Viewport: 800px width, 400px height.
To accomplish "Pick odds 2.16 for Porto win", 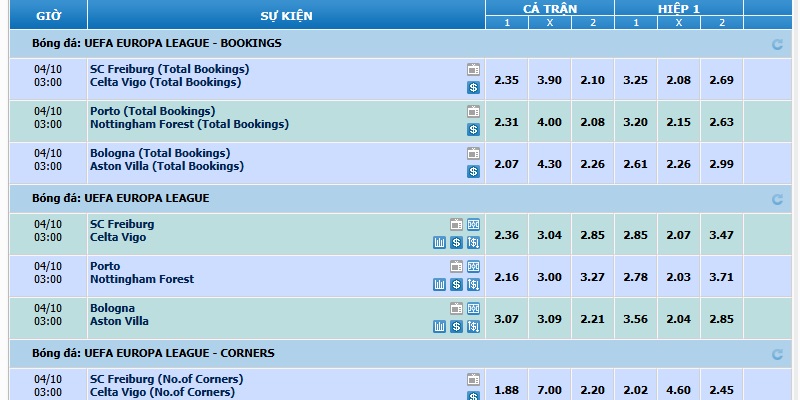I will 507,277.
